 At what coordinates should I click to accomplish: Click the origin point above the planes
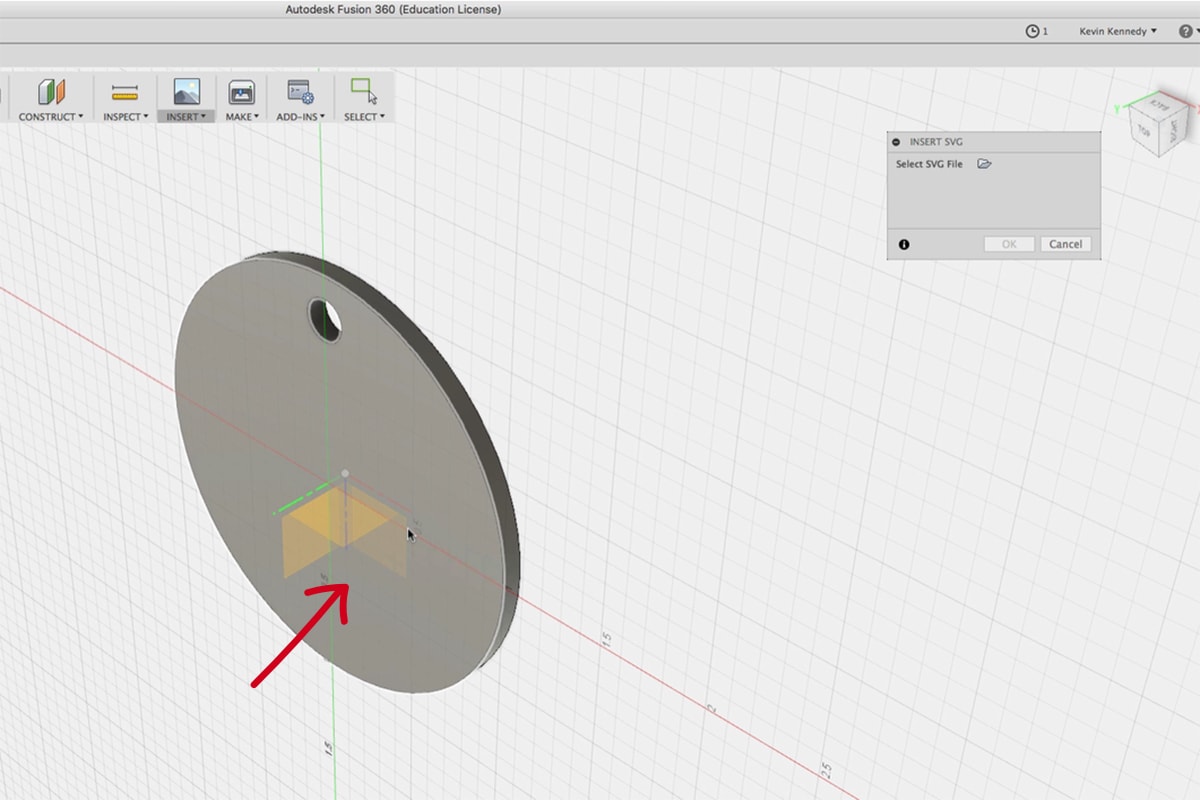point(345,473)
